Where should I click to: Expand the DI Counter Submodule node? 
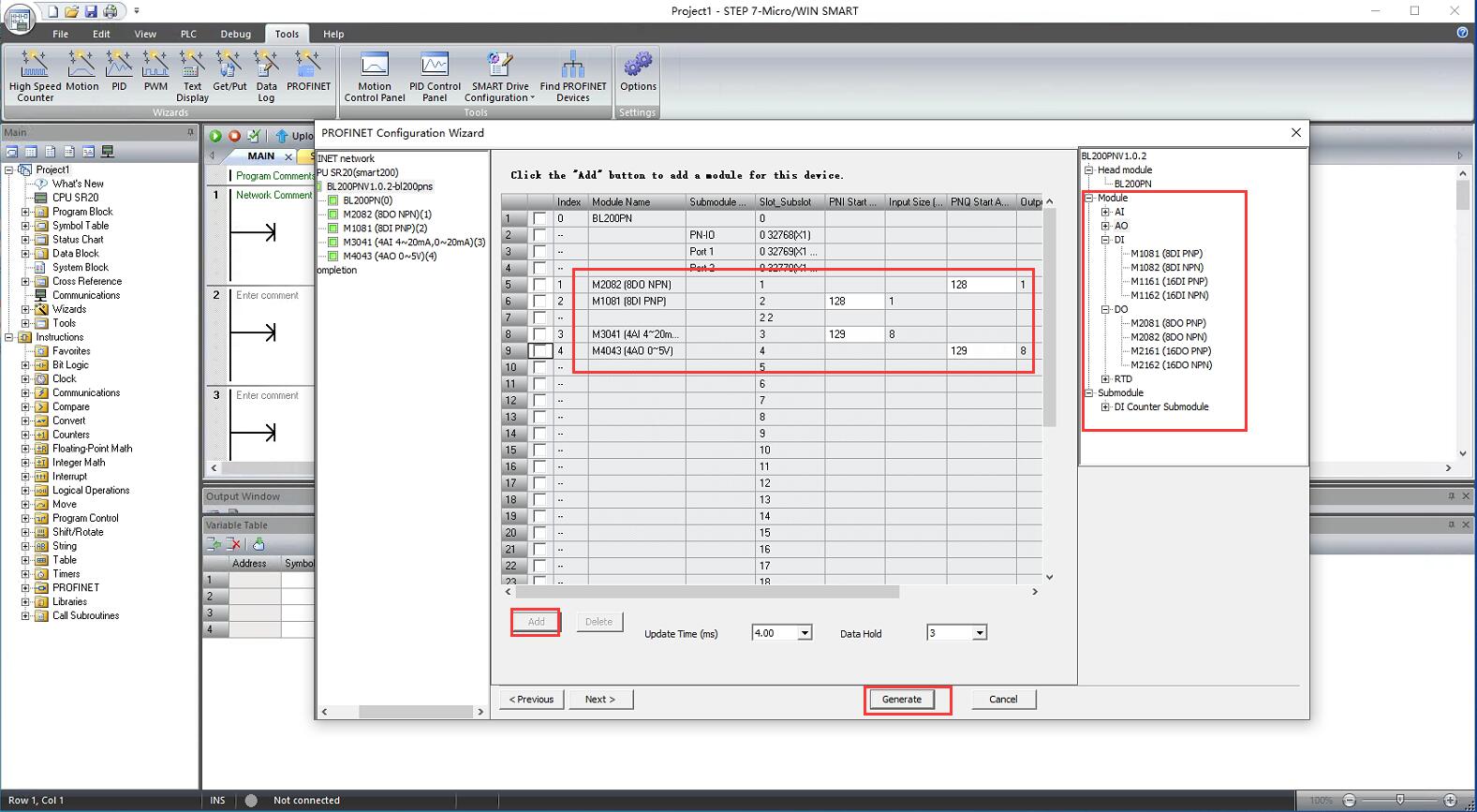click(1105, 407)
